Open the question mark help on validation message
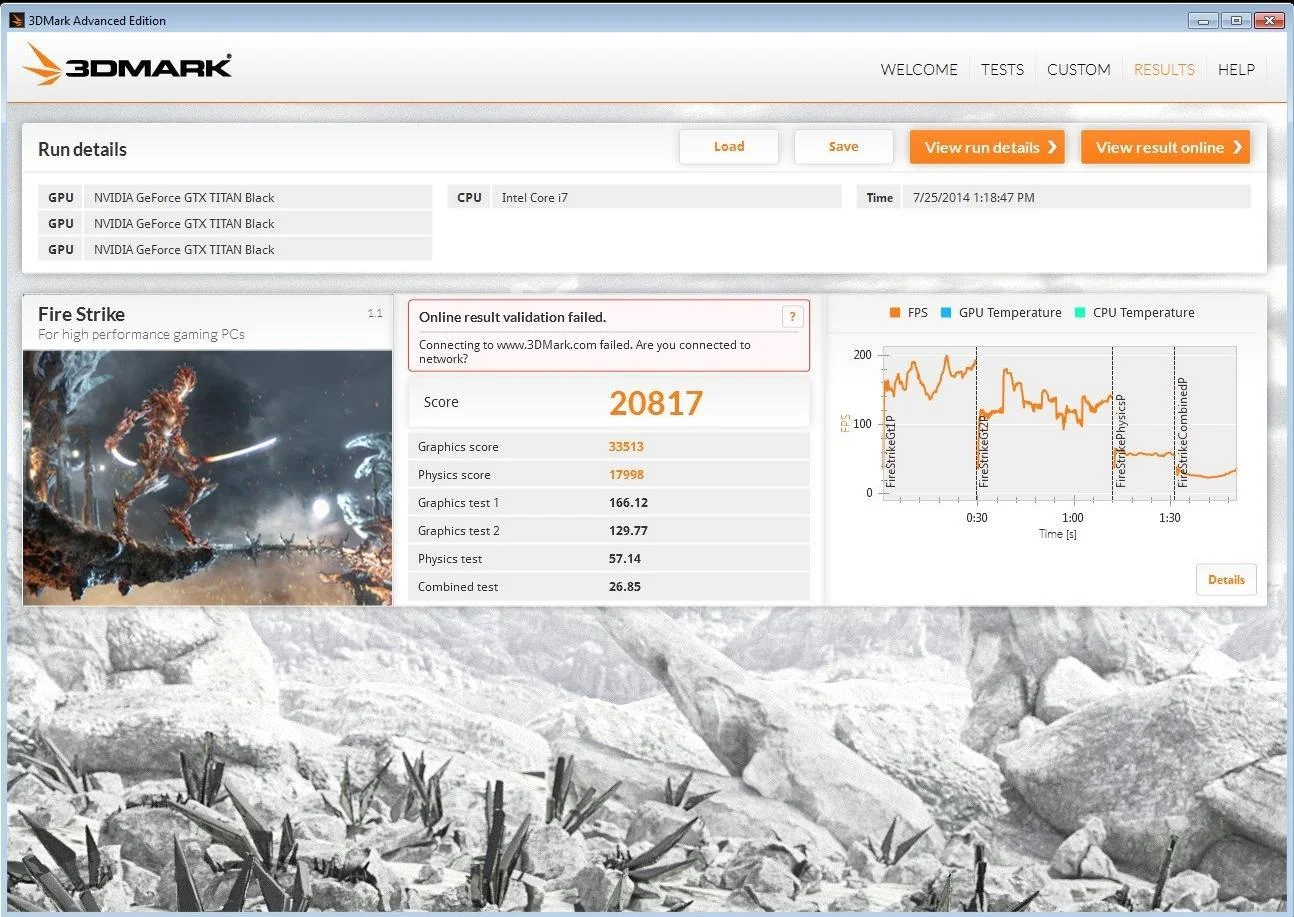This screenshot has height=917, width=1294. (792, 317)
